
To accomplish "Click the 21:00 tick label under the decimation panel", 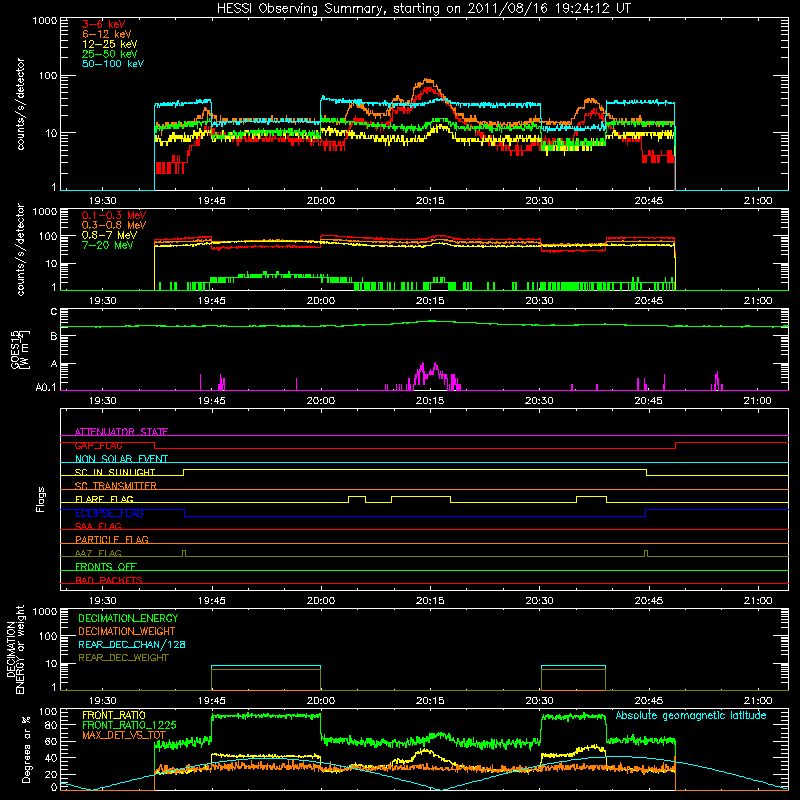I will (x=758, y=701).
